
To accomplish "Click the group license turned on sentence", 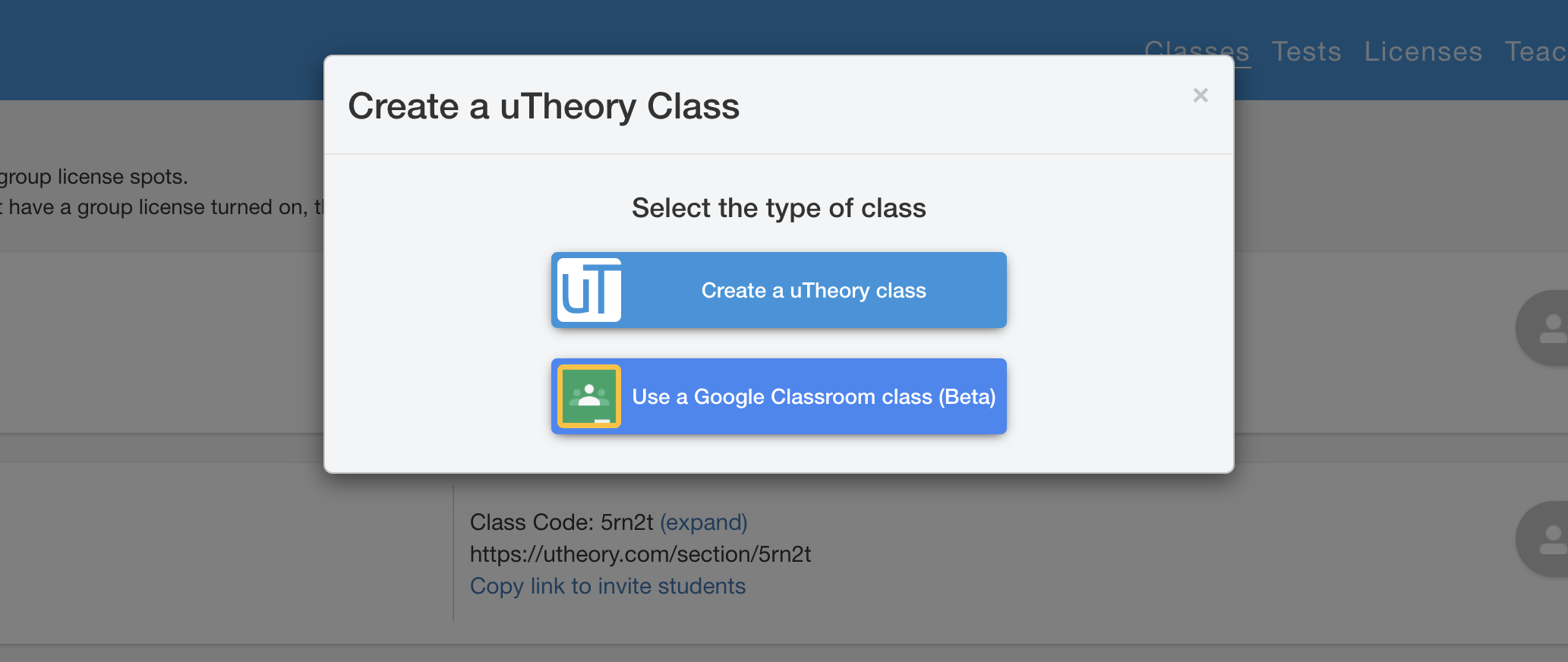I will pyautogui.click(x=161, y=207).
